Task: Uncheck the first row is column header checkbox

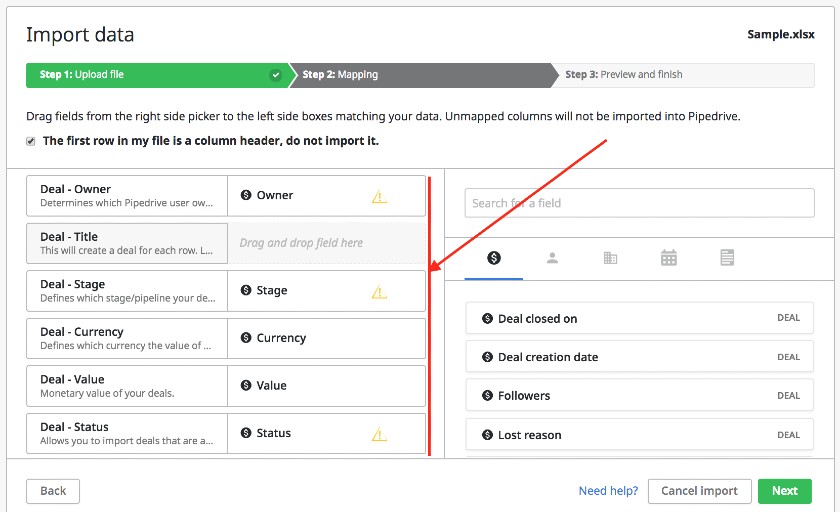Action: pos(31,141)
